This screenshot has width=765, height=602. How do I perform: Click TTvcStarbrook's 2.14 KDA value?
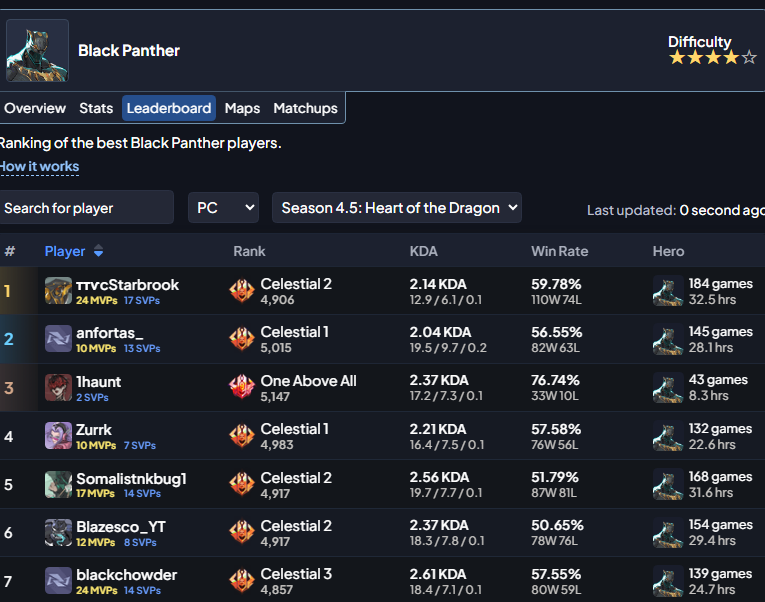pyautogui.click(x=438, y=284)
